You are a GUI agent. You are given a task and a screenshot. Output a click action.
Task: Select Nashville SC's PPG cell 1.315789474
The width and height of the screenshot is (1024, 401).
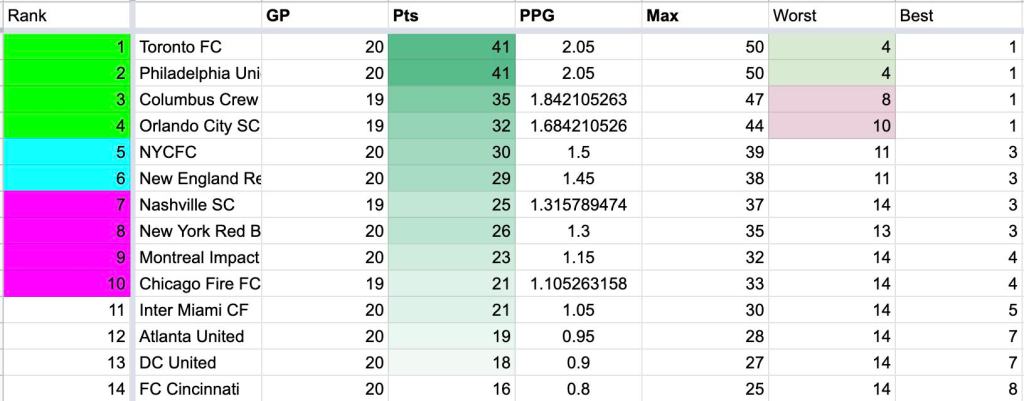[577, 205]
